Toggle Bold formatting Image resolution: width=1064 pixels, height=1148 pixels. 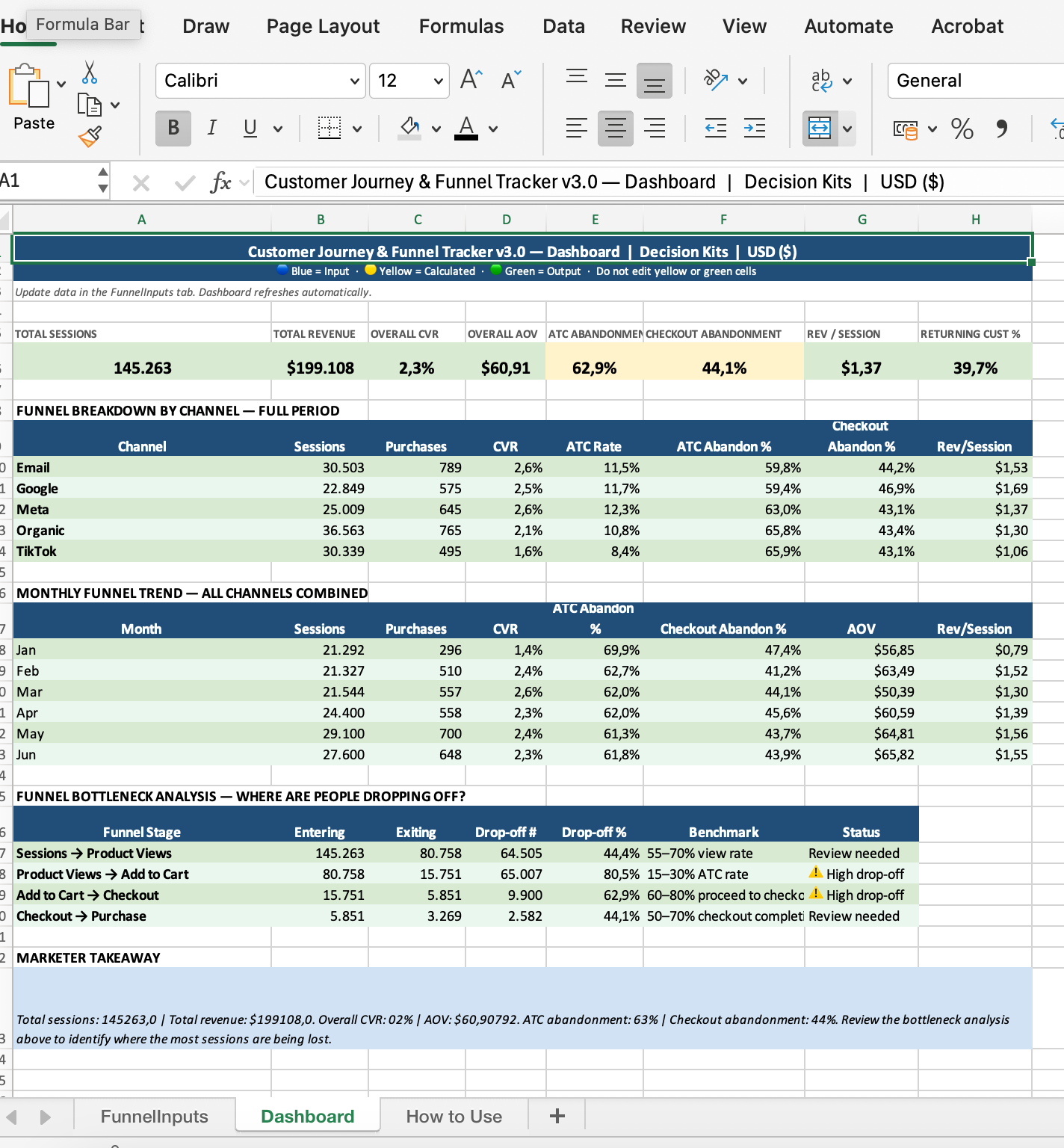[173, 128]
